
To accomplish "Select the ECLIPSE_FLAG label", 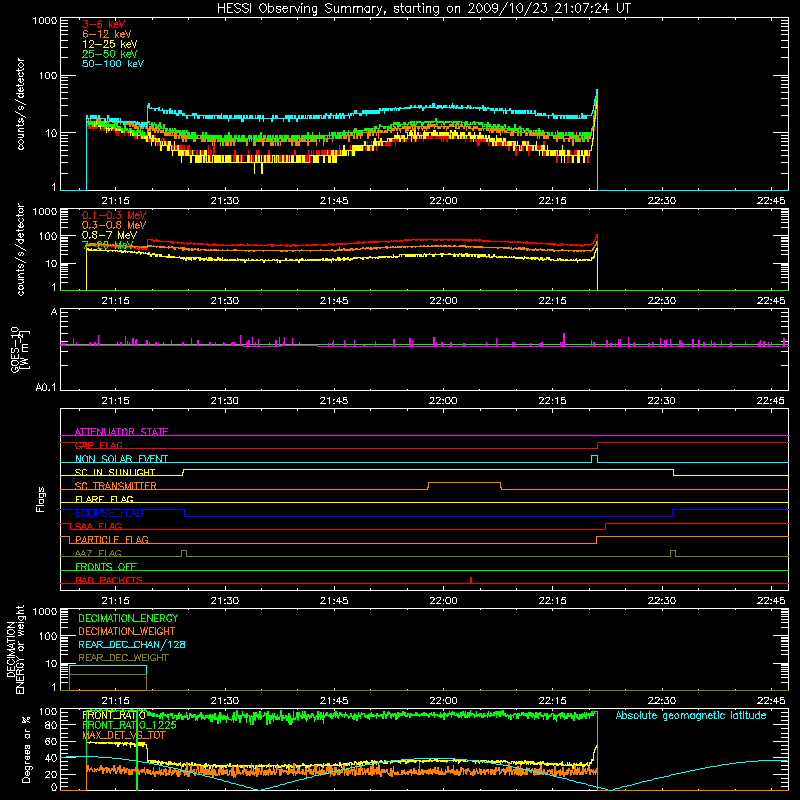I will pyautogui.click(x=109, y=513).
